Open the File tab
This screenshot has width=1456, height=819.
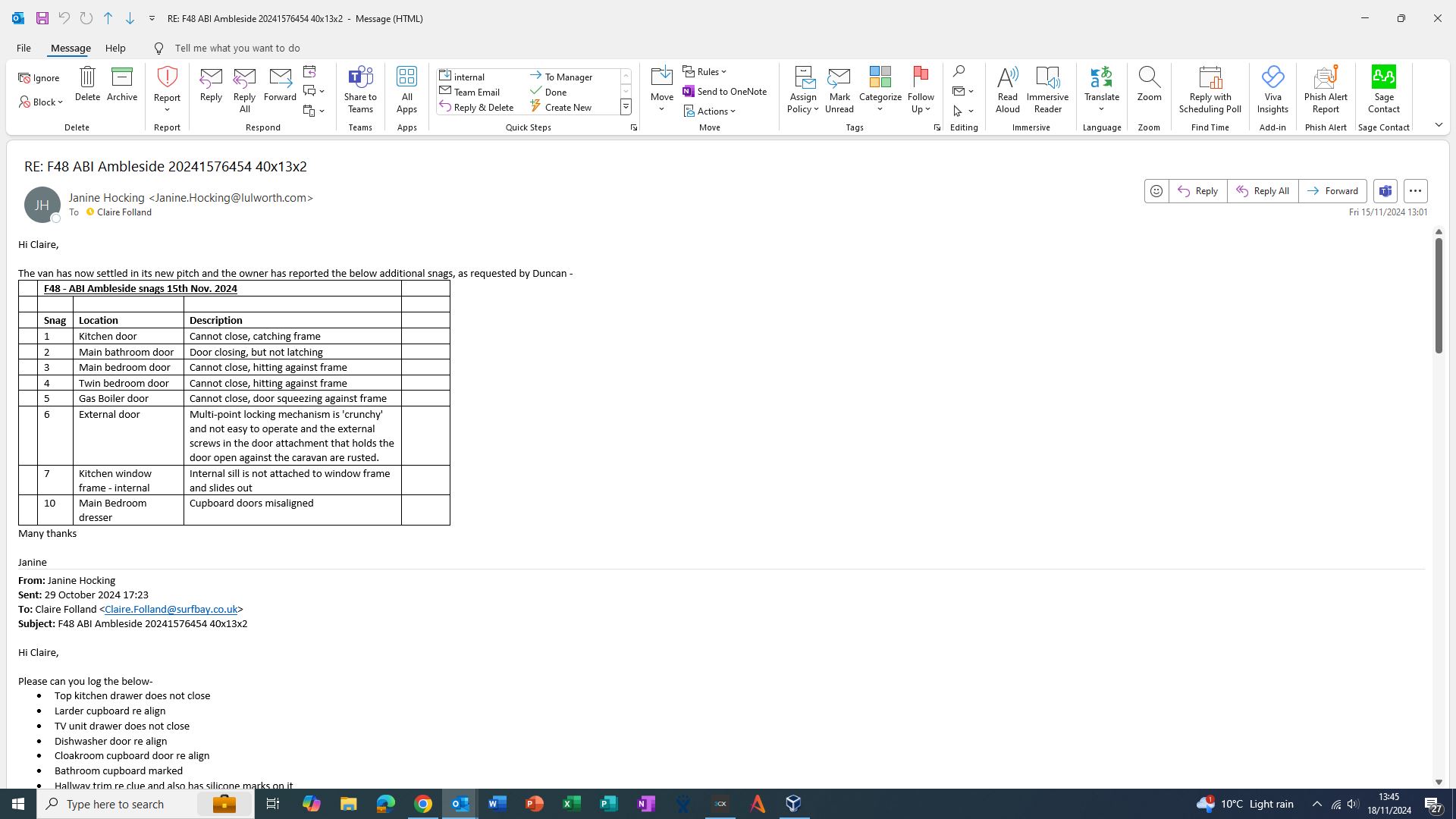click(x=24, y=48)
